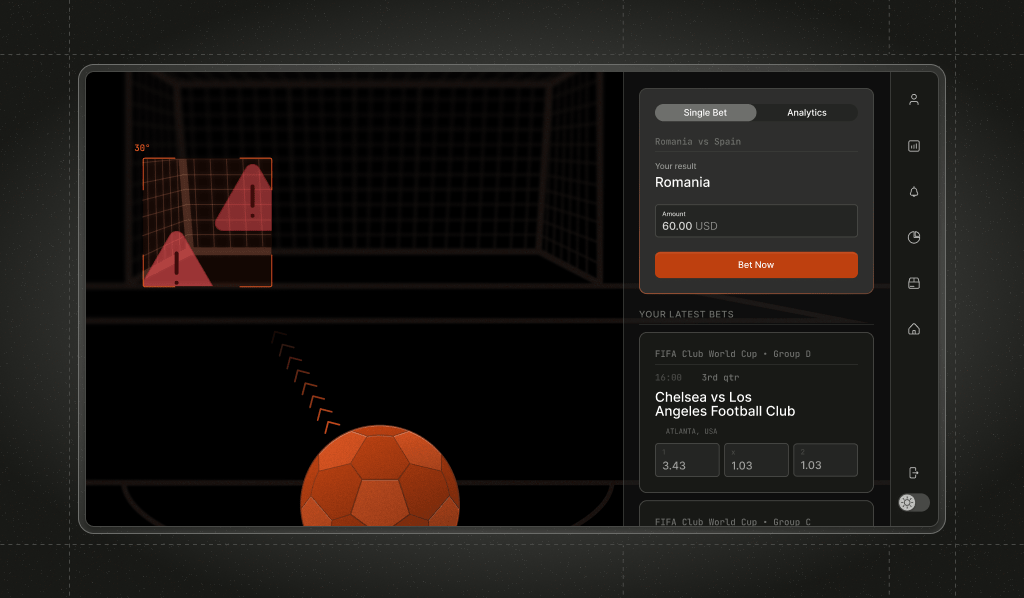The height and width of the screenshot is (598, 1024).
Task: Switch to the Single Bet tab
Action: pyautogui.click(x=705, y=113)
